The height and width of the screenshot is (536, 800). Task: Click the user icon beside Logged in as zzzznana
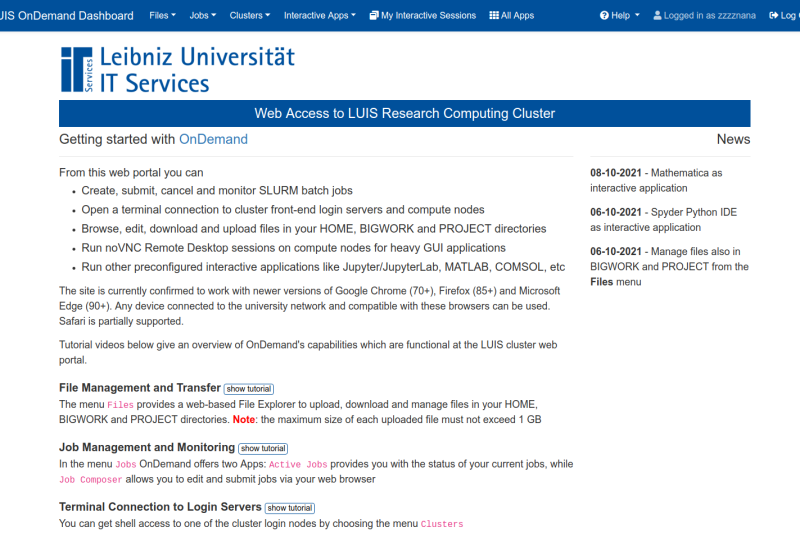(x=657, y=15)
